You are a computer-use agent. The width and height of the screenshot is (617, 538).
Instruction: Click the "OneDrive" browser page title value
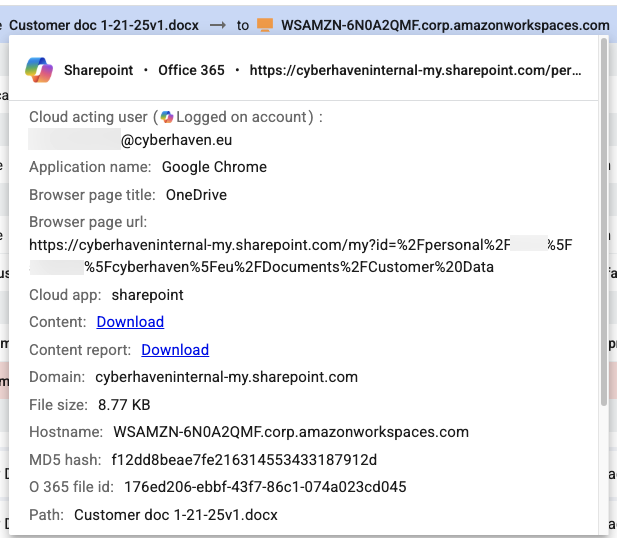pyautogui.click(x=196, y=194)
